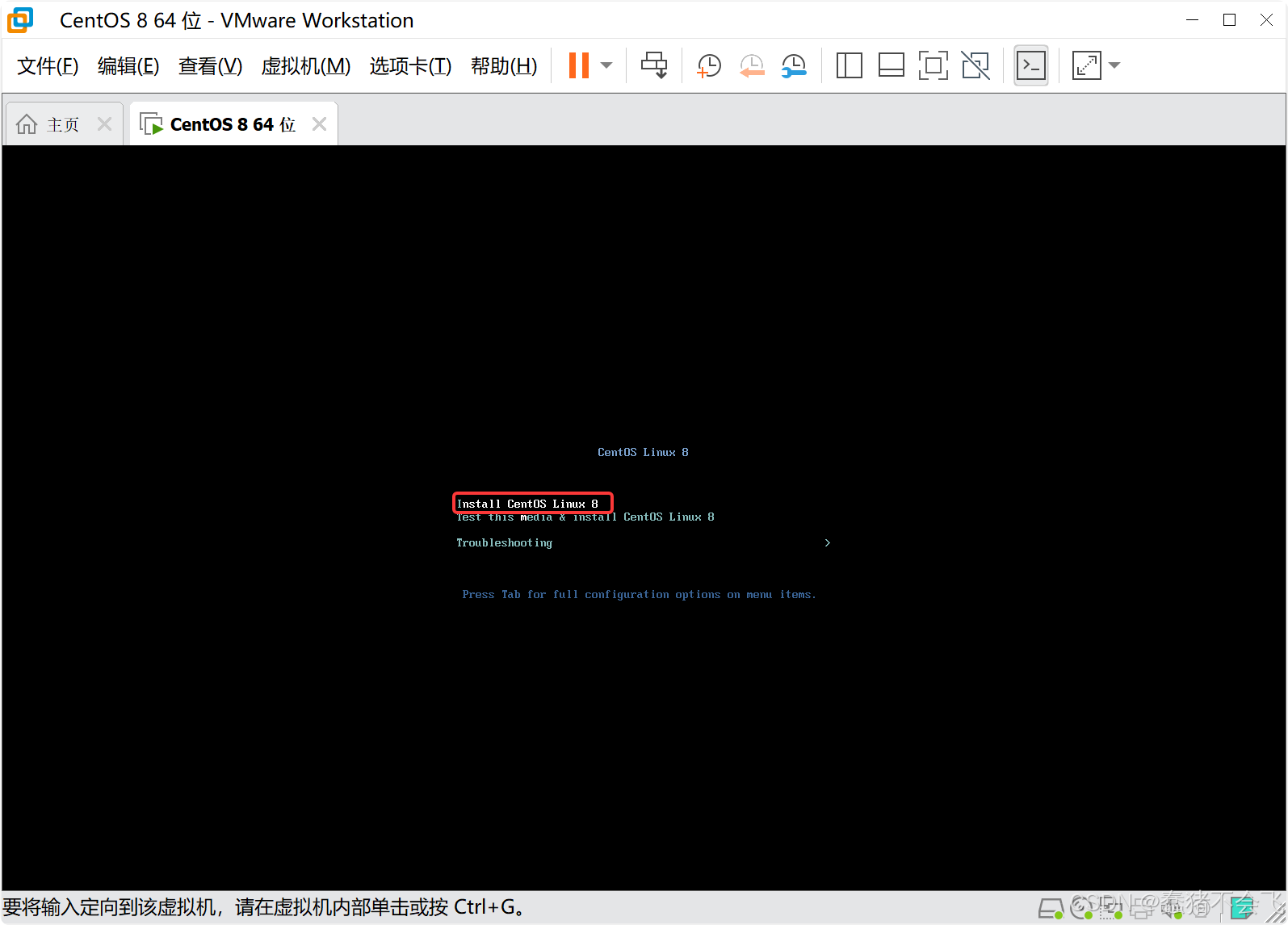Click the sound card status icon
The width and height of the screenshot is (1288, 925).
1173,909
